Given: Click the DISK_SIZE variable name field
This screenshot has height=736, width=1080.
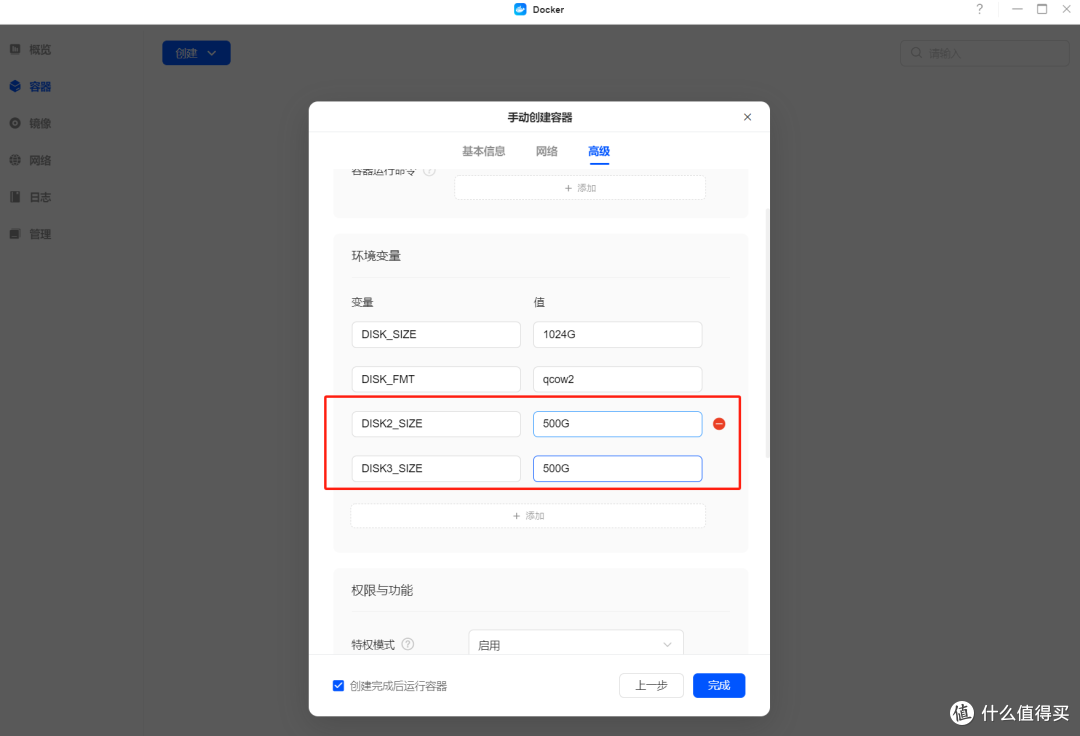Looking at the screenshot, I should click(x=436, y=335).
